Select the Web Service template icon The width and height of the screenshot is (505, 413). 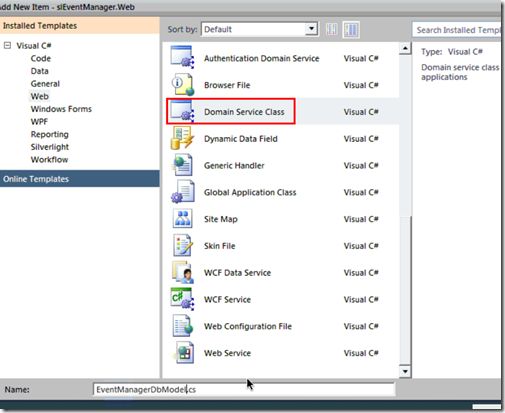click(184, 352)
